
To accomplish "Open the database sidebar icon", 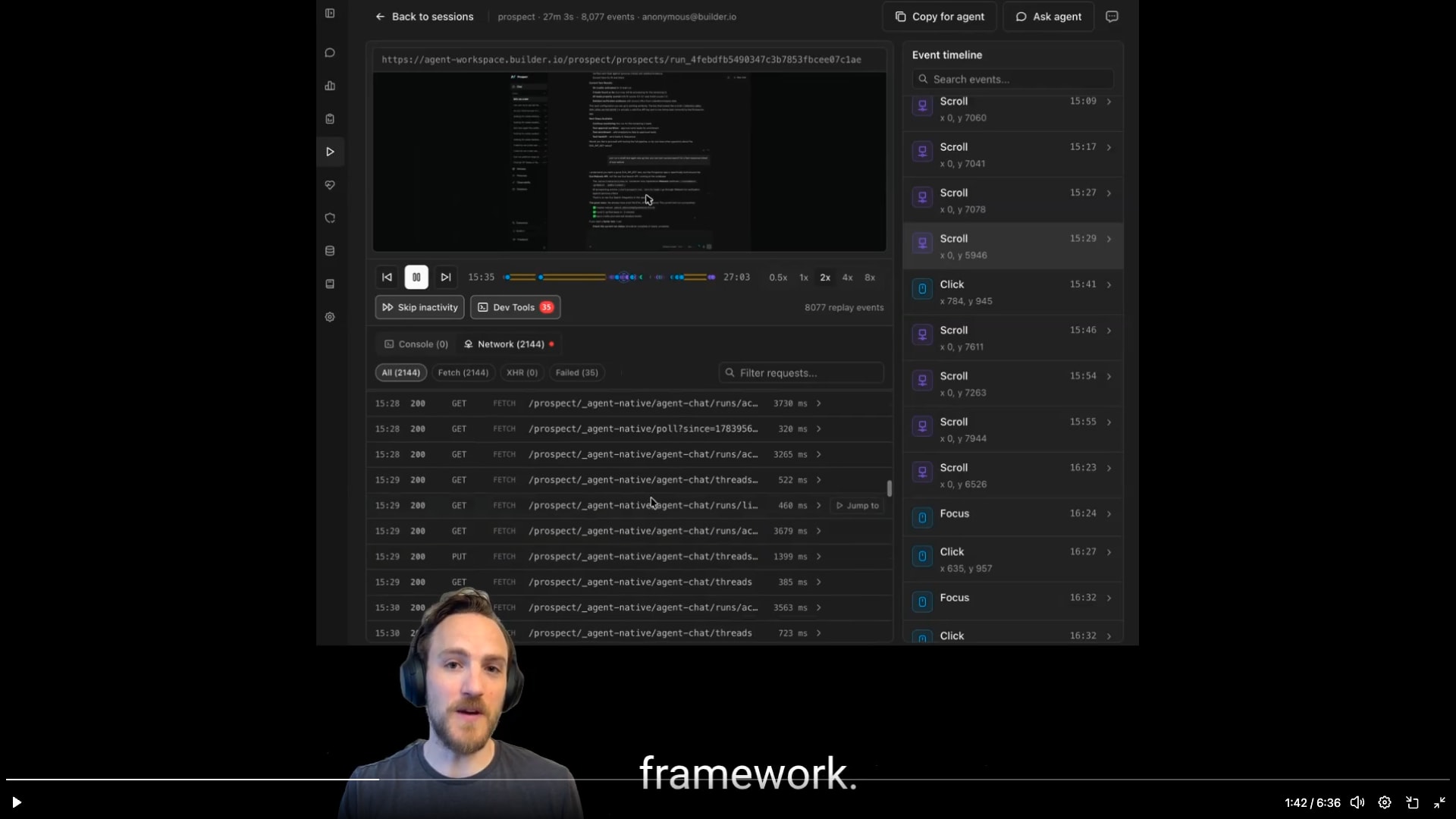I will pyautogui.click(x=330, y=251).
